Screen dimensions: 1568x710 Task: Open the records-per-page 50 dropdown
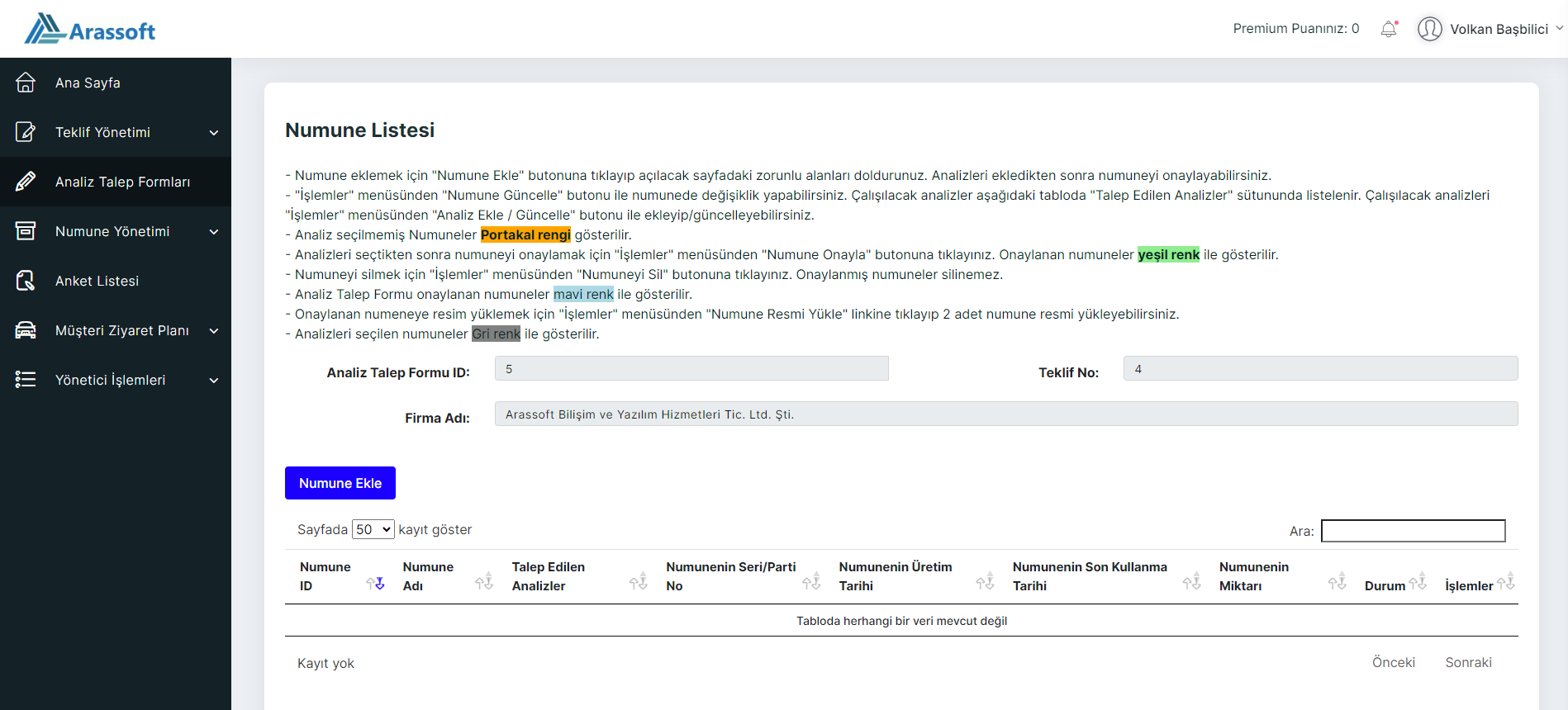[373, 529]
